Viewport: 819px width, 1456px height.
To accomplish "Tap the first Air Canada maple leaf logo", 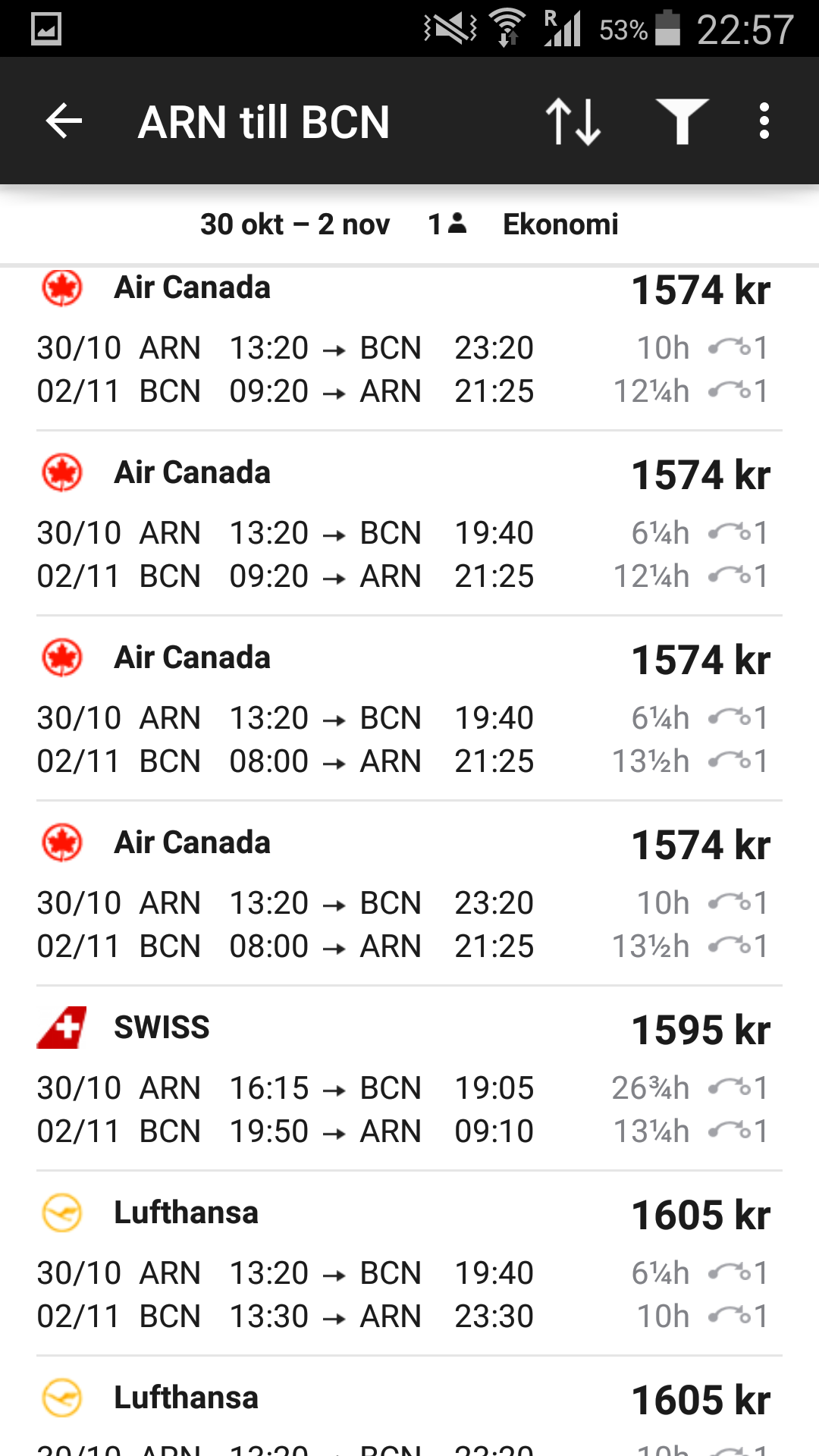I will 62,288.
